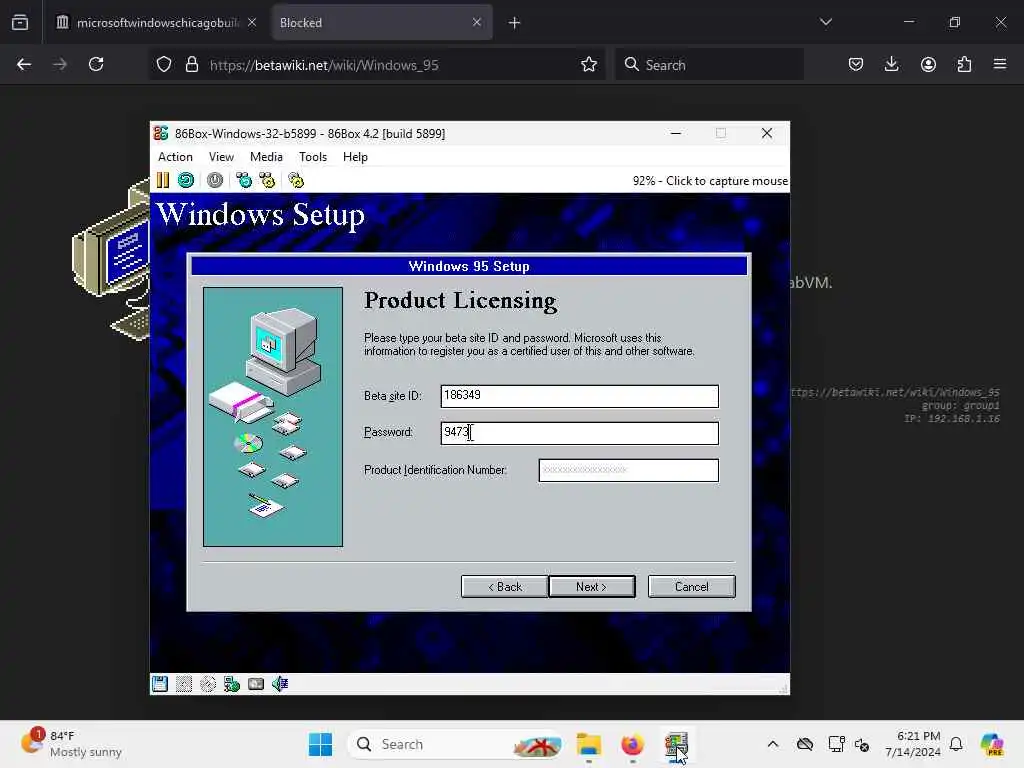Cancel the Windows 95 Setup
This screenshot has width=1024, height=768.
(x=692, y=586)
